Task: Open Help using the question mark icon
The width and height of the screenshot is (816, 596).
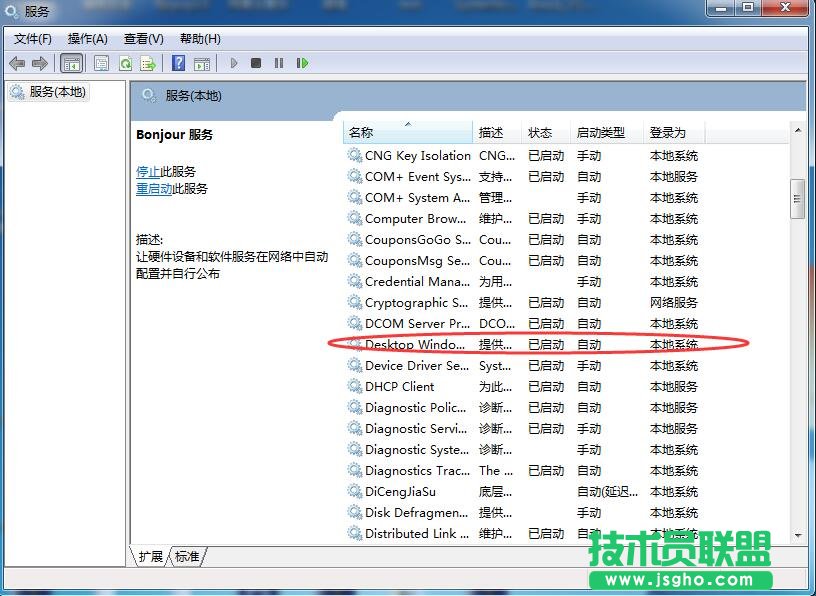Action: tap(178, 63)
